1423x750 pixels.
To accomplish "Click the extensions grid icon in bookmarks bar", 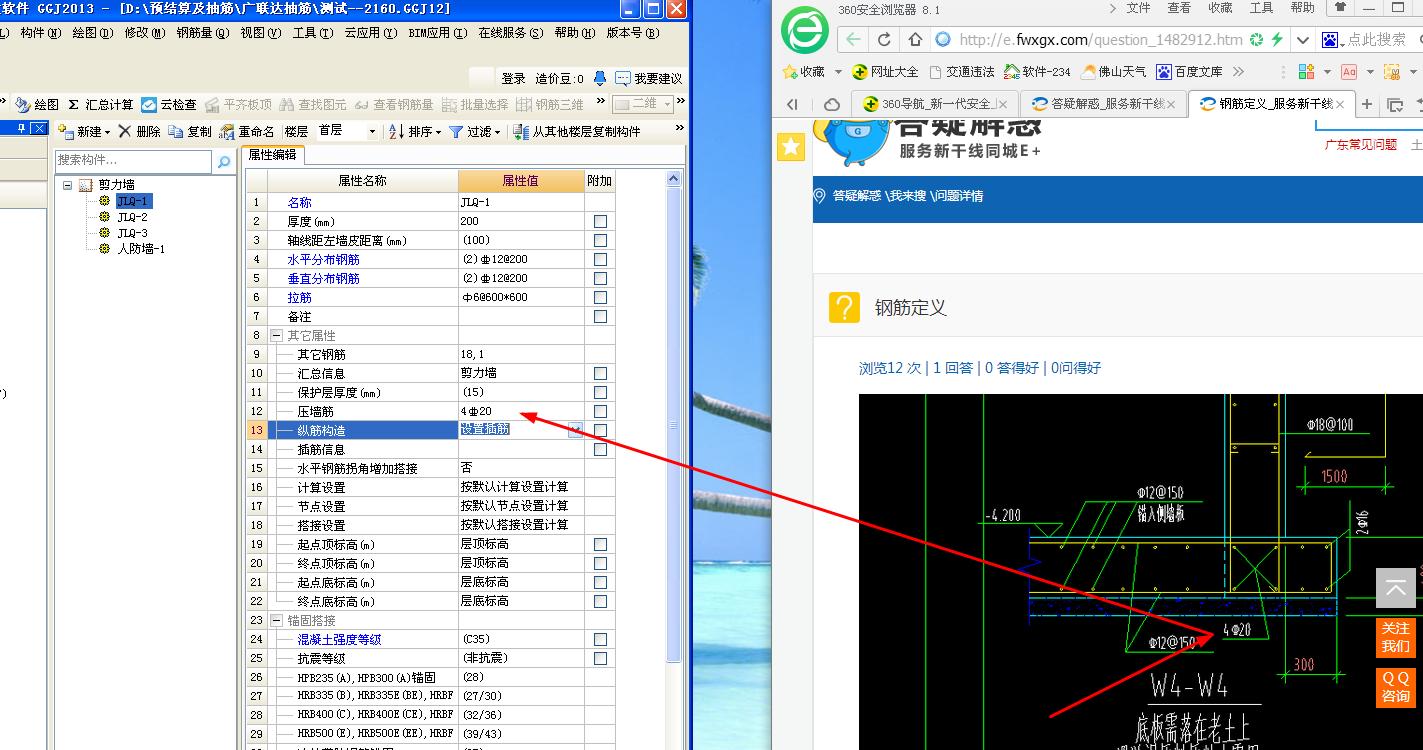I will click(1306, 72).
